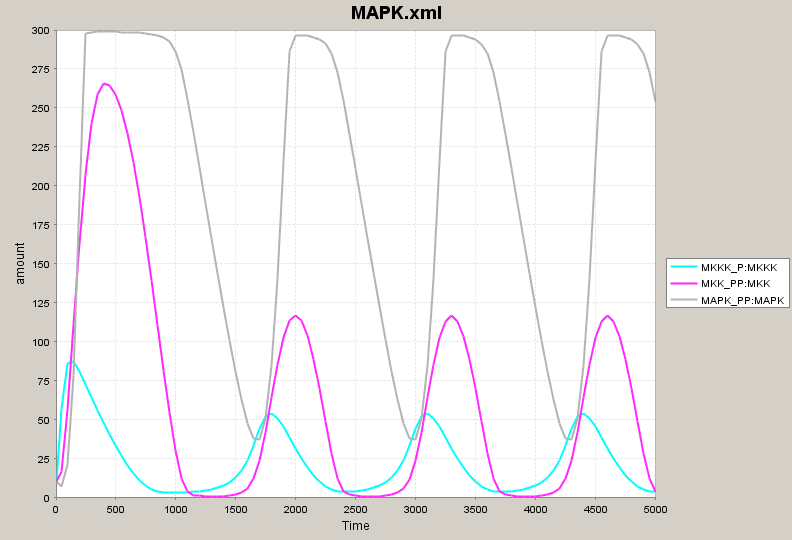Click the 2500 tick on Time axis

tap(356, 509)
